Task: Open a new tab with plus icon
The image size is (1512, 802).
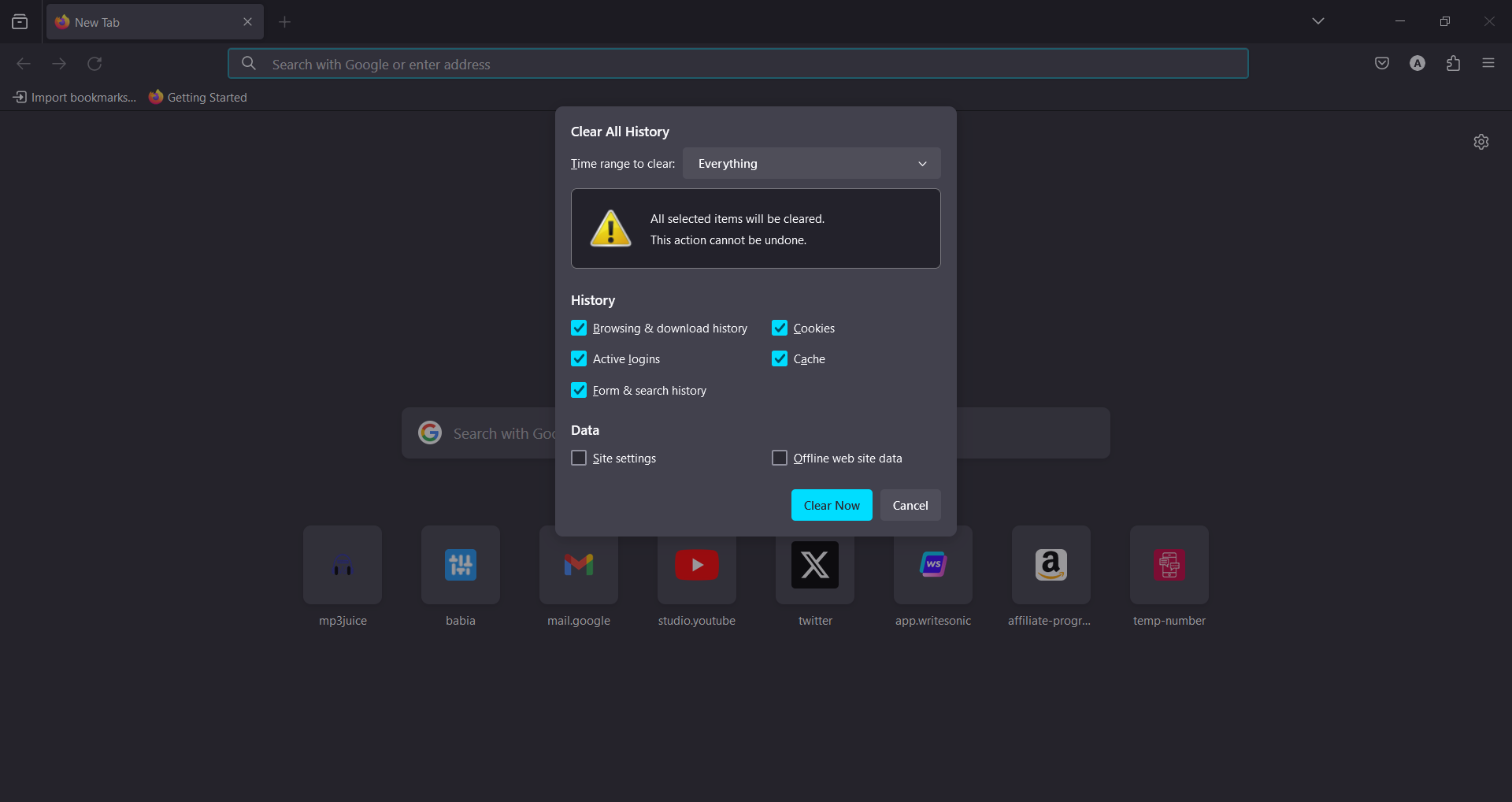Action: 285,22
